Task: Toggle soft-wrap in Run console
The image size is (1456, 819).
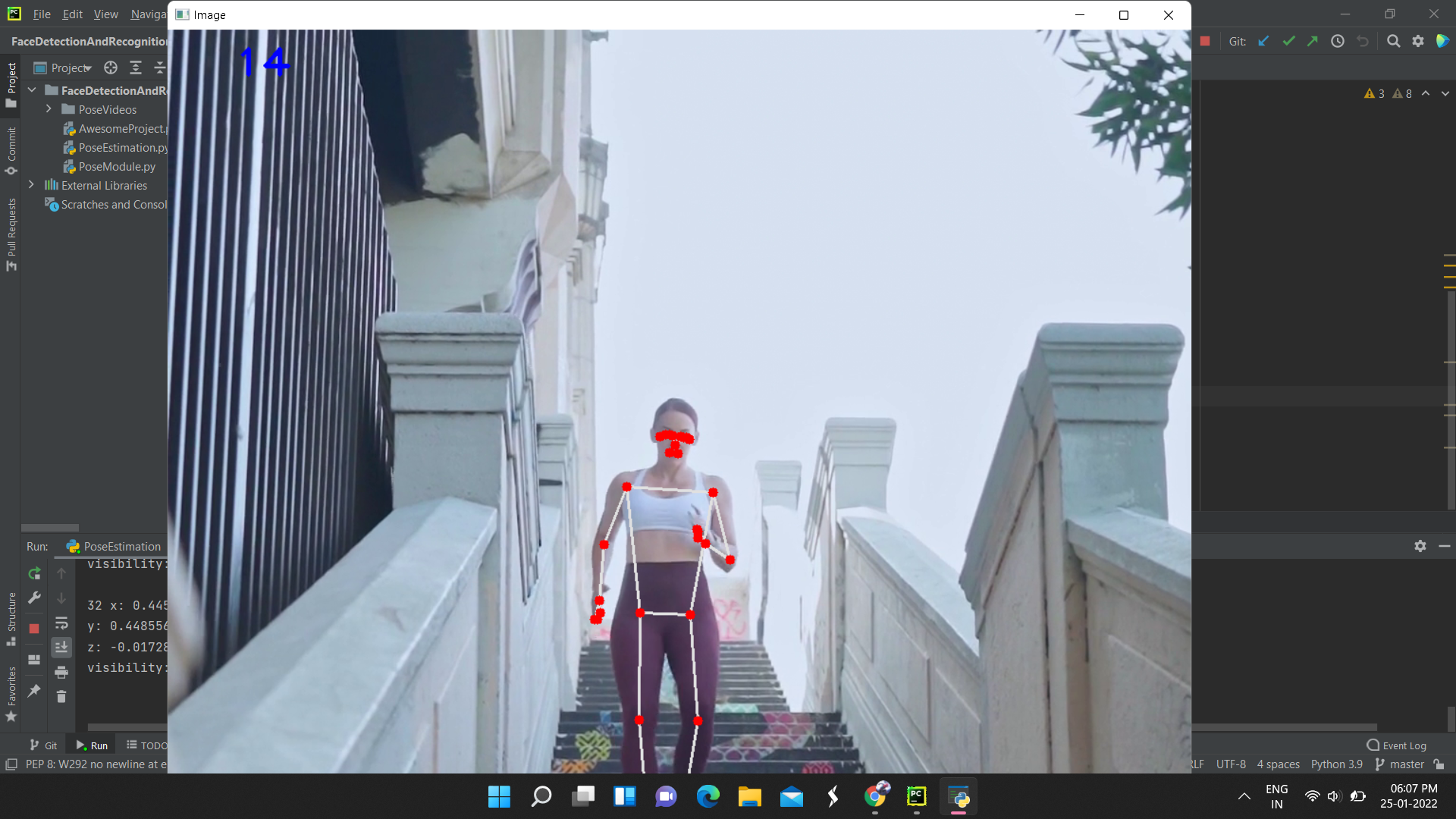Action: tap(61, 623)
